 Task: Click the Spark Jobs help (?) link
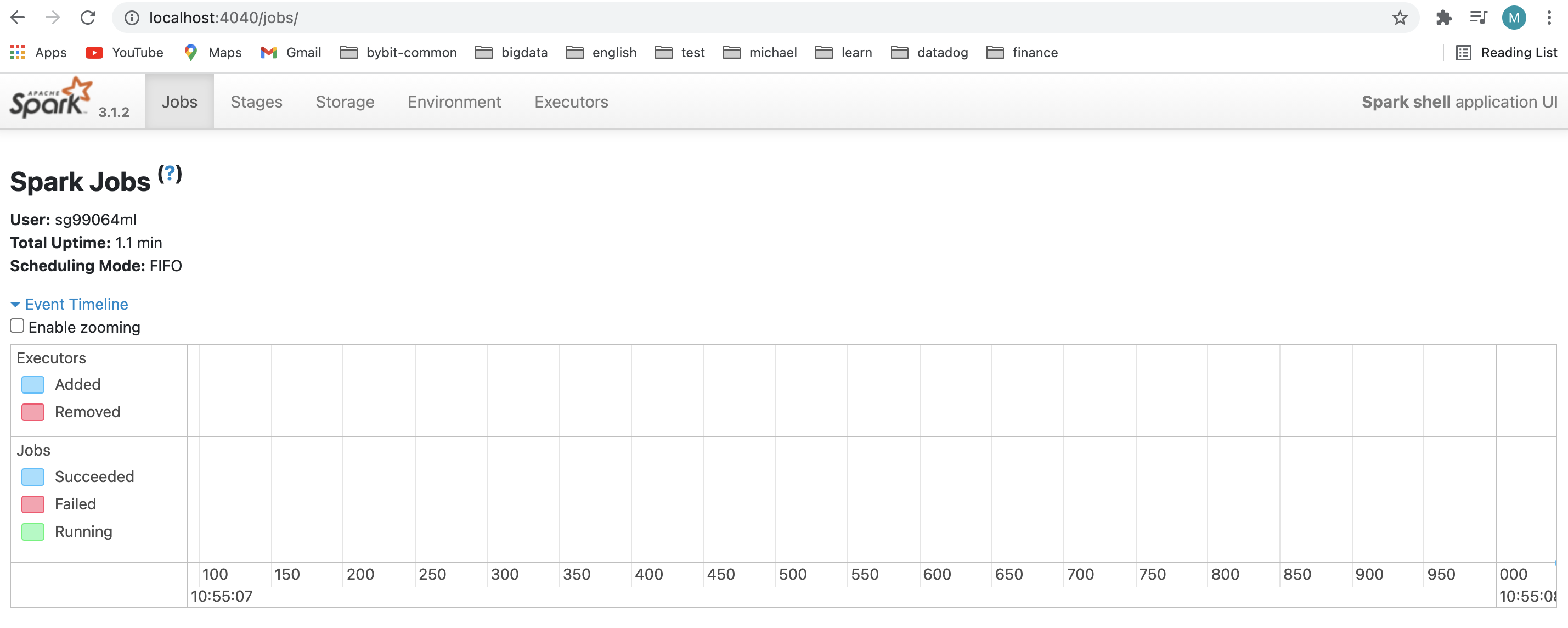pos(170,173)
